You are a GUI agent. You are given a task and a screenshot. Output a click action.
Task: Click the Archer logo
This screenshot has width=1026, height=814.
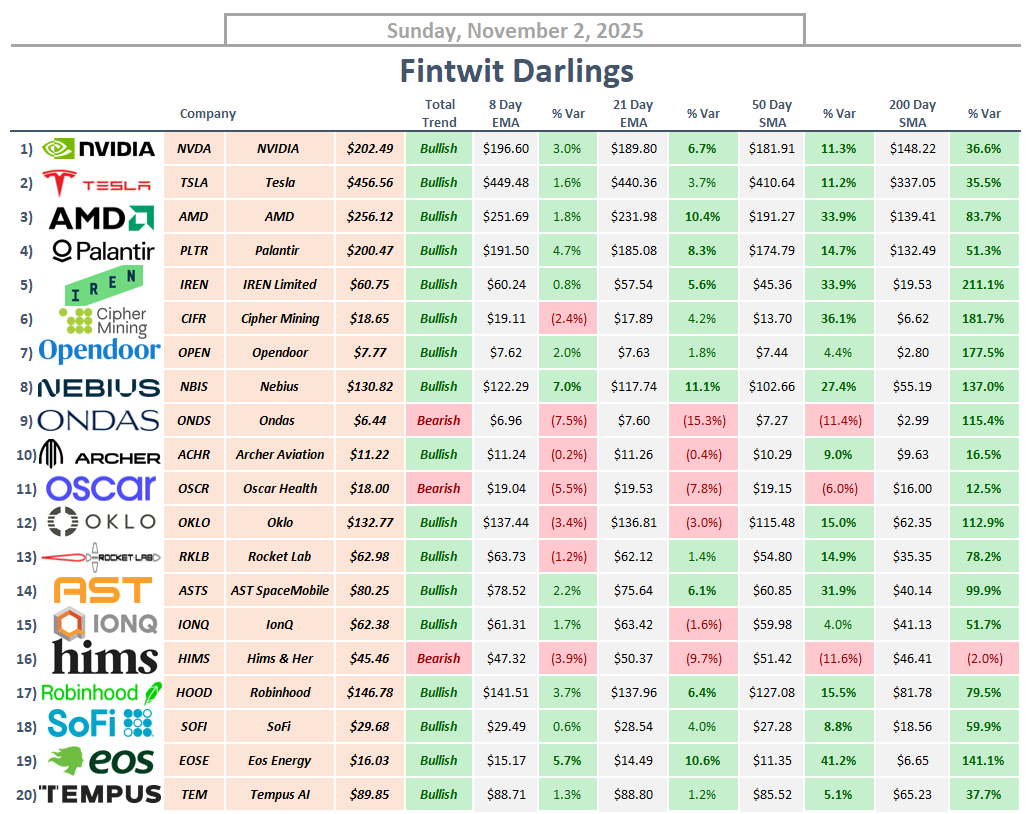pos(100,454)
